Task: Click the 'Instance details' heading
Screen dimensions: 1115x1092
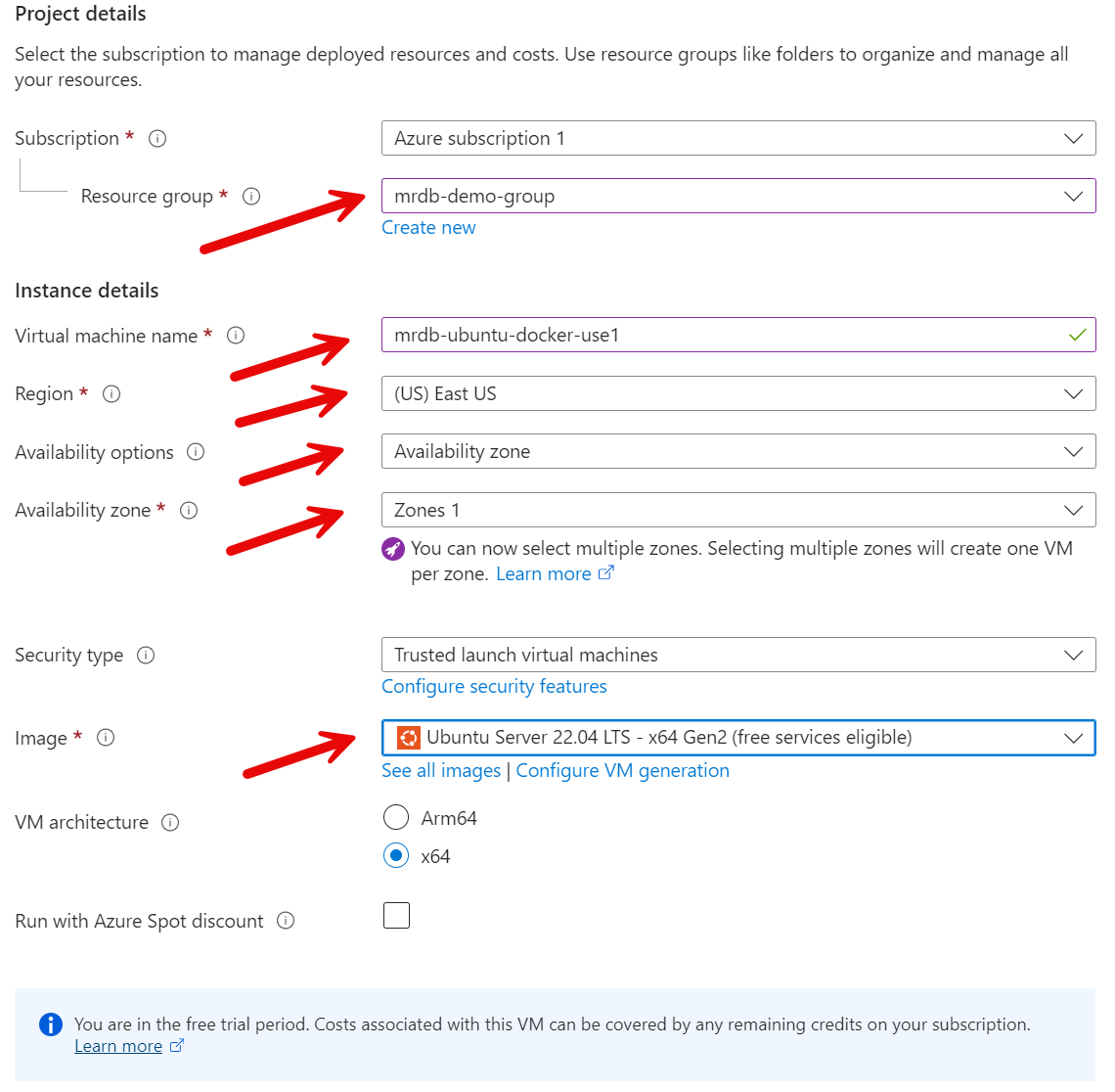Action: (x=87, y=291)
